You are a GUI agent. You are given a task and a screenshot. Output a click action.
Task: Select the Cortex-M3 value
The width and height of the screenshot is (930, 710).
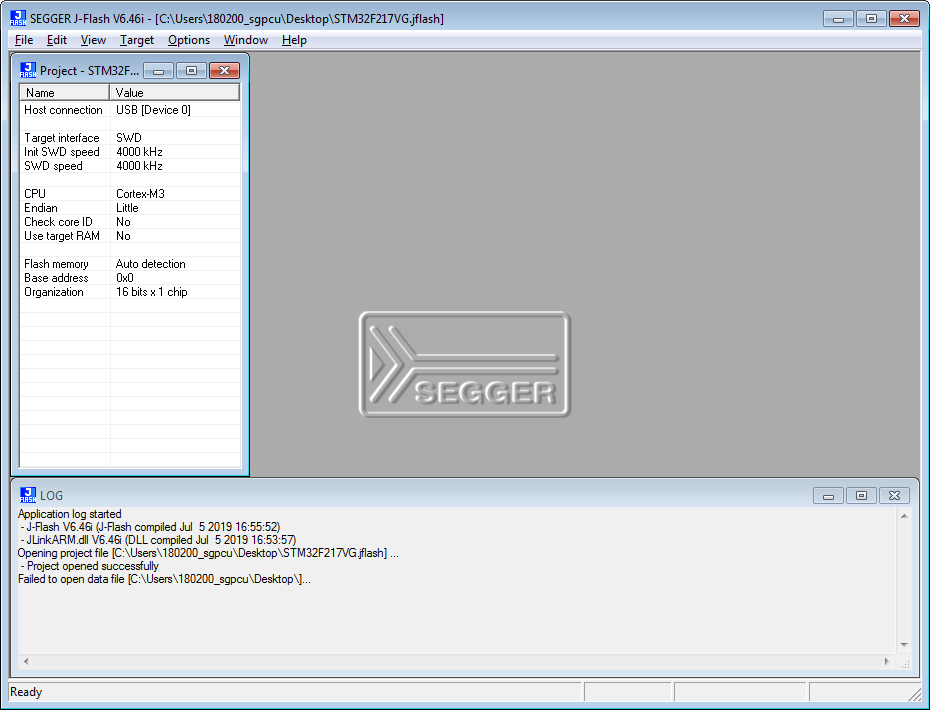pos(141,194)
